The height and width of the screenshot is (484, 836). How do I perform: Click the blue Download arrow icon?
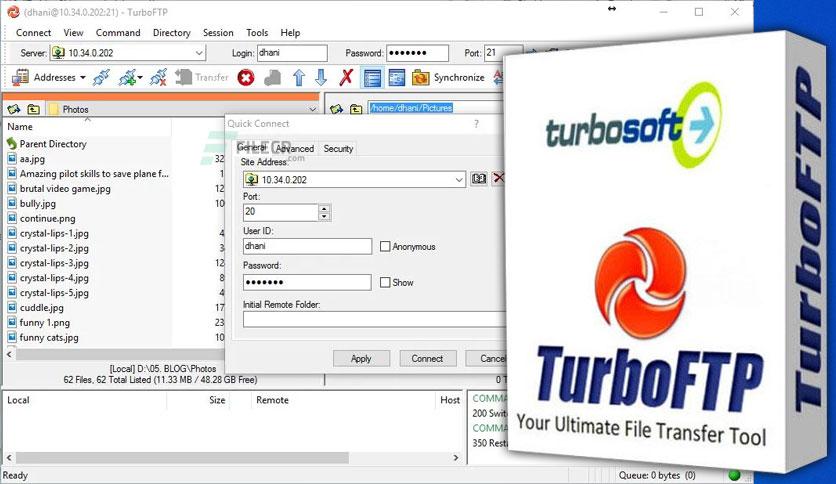(321, 78)
